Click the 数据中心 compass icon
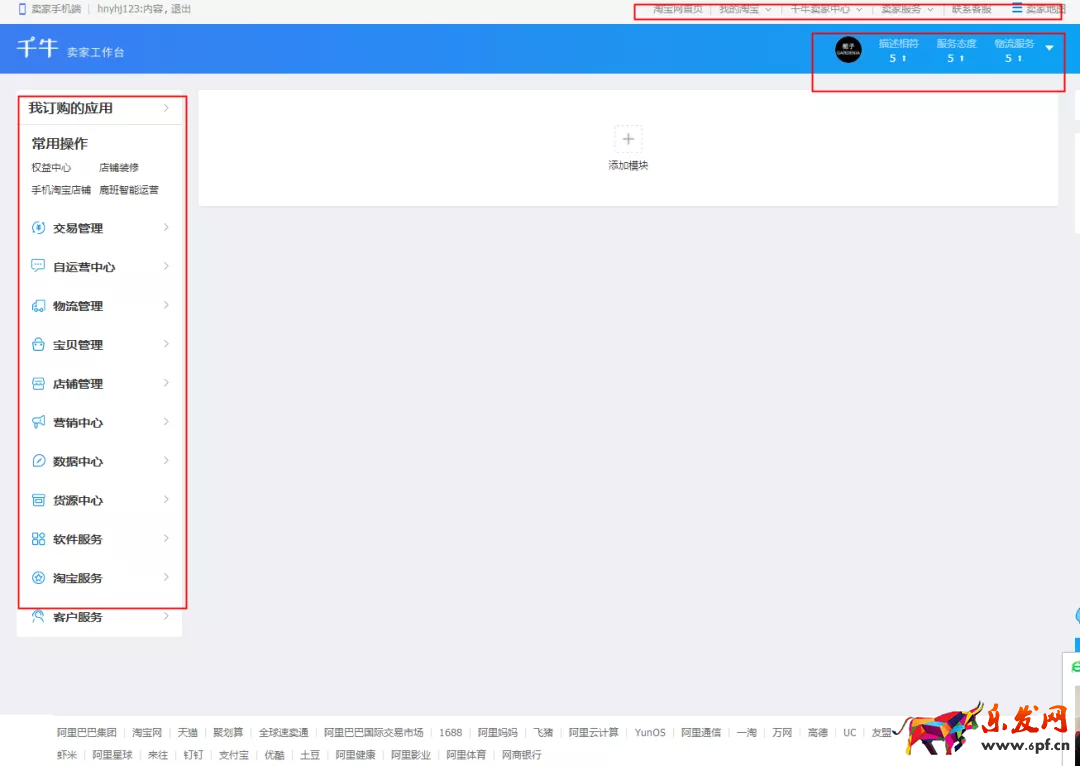The height and width of the screenshot is (766, 1080). pos(39,461)
